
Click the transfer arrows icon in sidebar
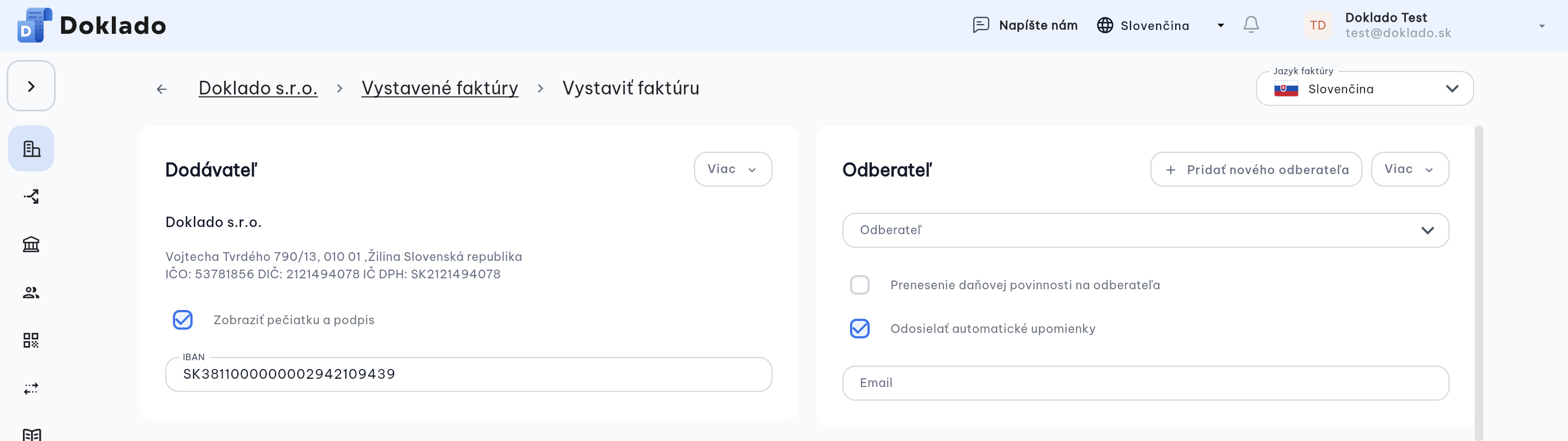31,388
